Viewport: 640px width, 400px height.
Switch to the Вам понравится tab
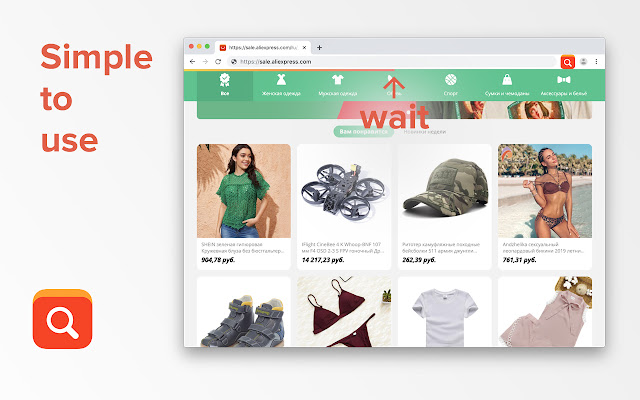coord(363,131)
